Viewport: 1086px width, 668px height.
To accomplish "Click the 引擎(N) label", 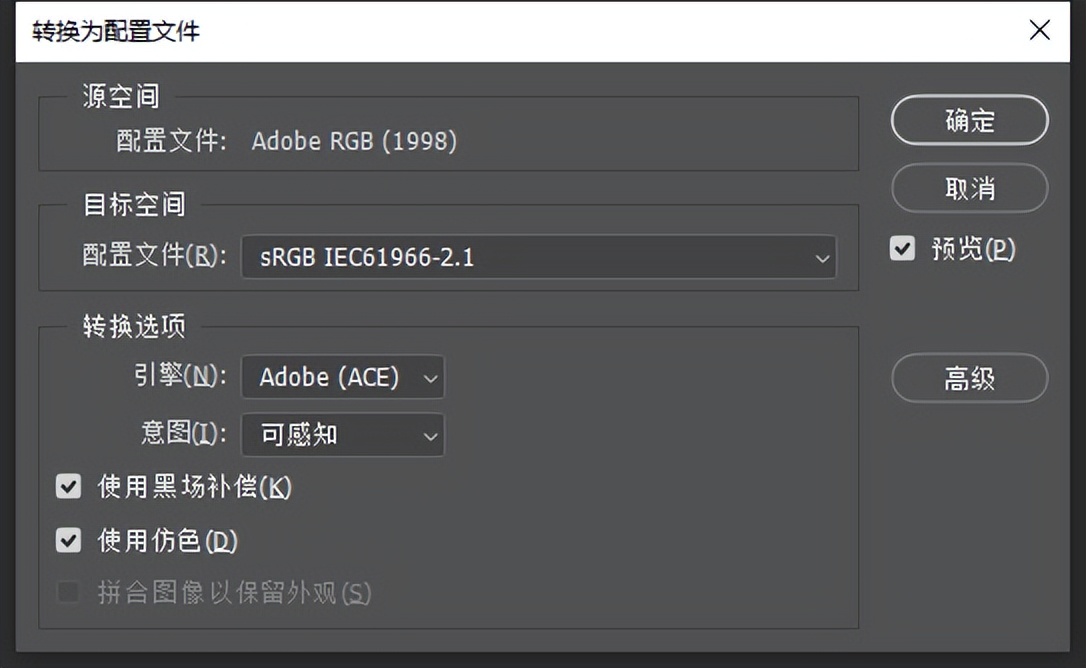I will point(179,376).
